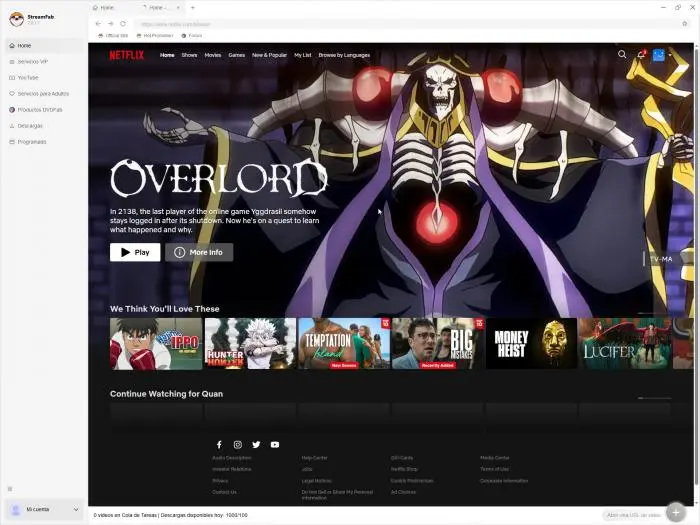Screen dimensions: 700x525
Task: Open the Lucifer thumbnail
Action: 625,343
